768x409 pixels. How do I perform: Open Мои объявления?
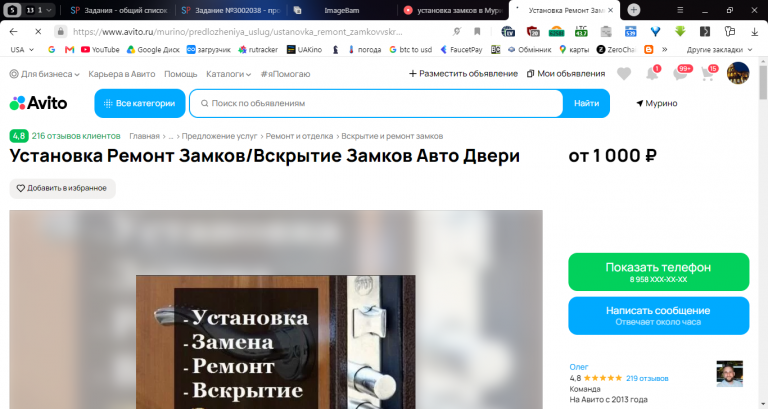tap(566, 73)
